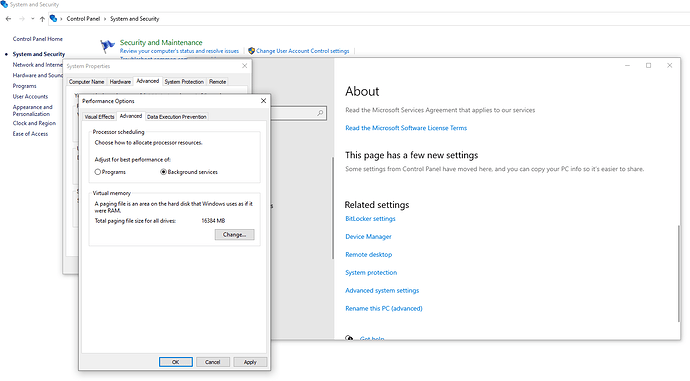690x381 pixels.
Task: Click the Forward arrow in Control Panel
Action: coord(22,19)
